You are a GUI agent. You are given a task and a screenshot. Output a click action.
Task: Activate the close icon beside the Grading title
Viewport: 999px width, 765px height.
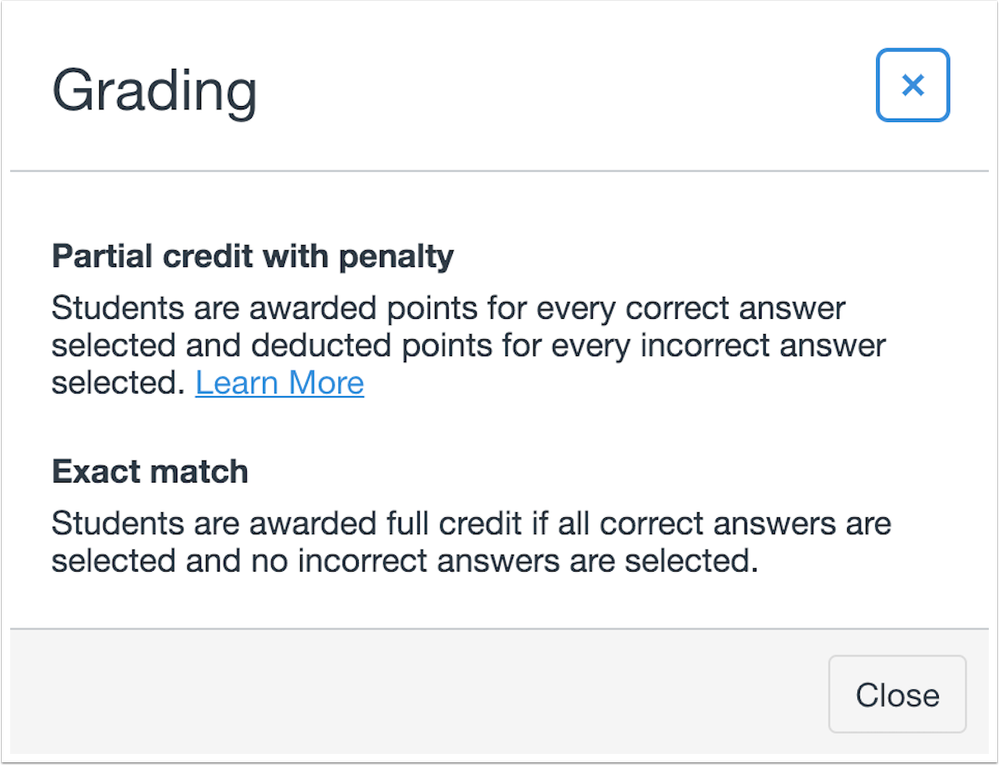(912, 85)
